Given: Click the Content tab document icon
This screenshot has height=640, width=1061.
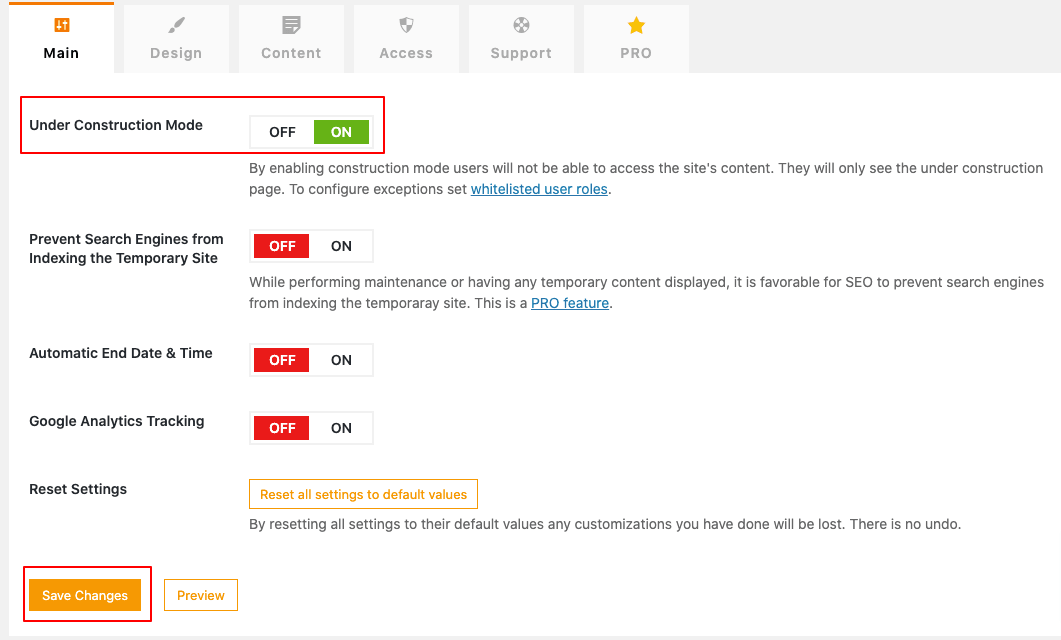Looking at the screenshot, I should (x=291, y=26).
